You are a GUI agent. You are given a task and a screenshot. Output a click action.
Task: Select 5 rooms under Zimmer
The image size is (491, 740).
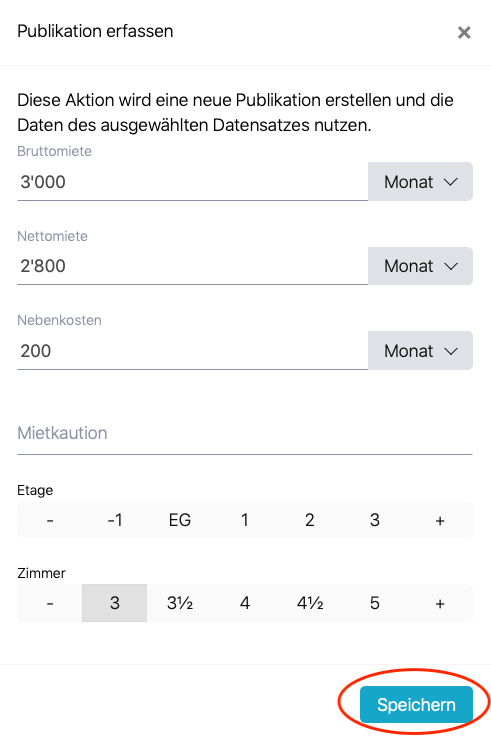point(375,603)
